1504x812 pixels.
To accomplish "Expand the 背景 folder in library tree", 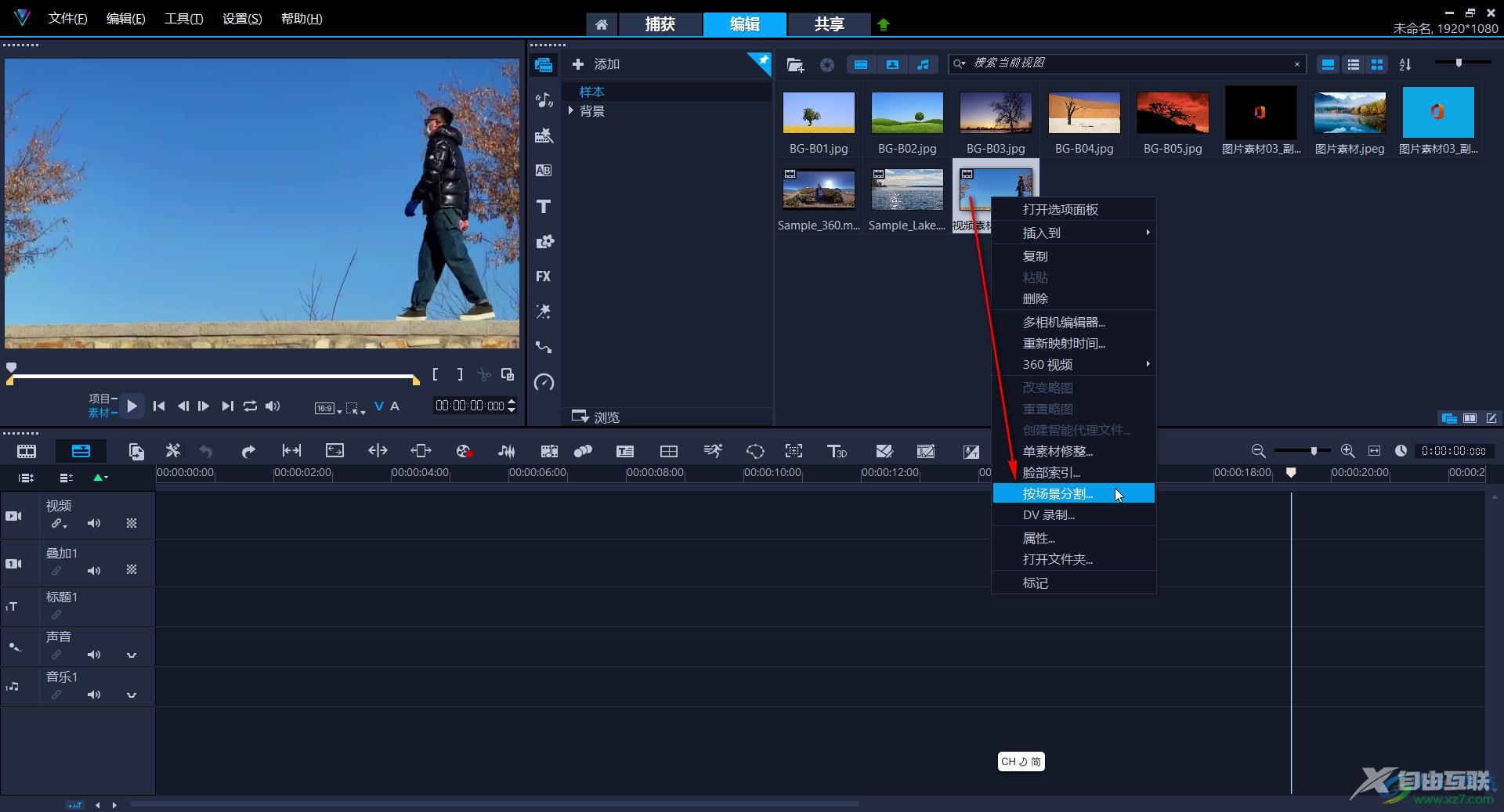I will (571, 111).
